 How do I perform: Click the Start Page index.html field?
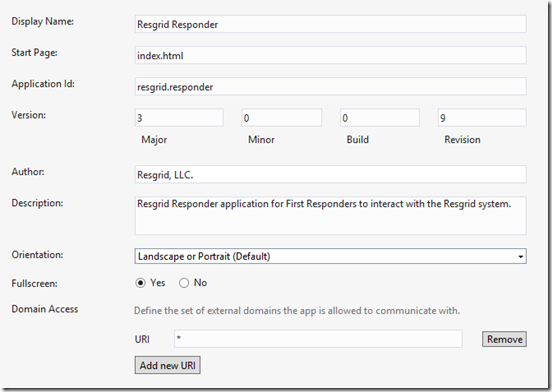330,55
